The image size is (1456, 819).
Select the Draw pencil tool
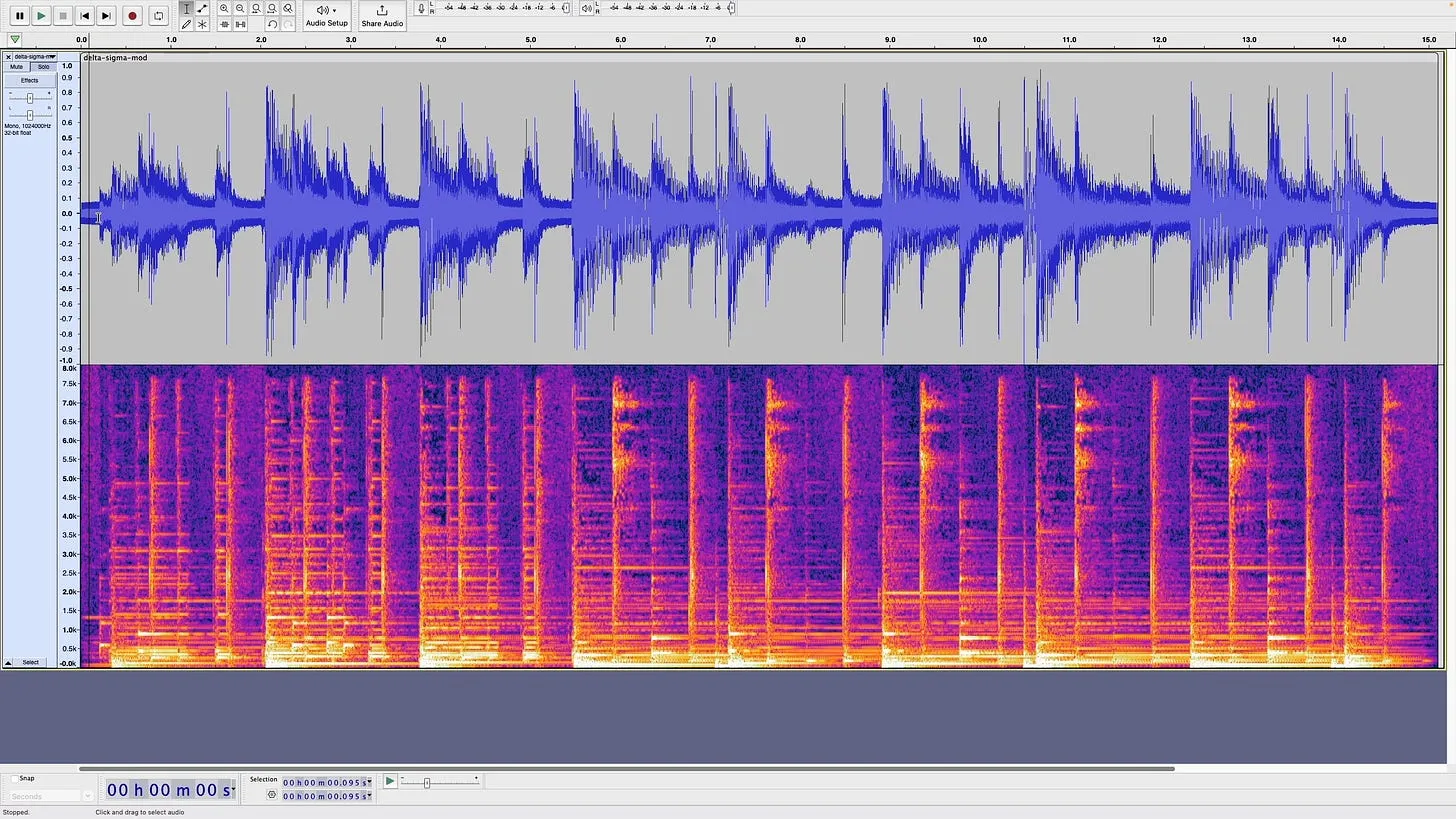tap(186, 24)
